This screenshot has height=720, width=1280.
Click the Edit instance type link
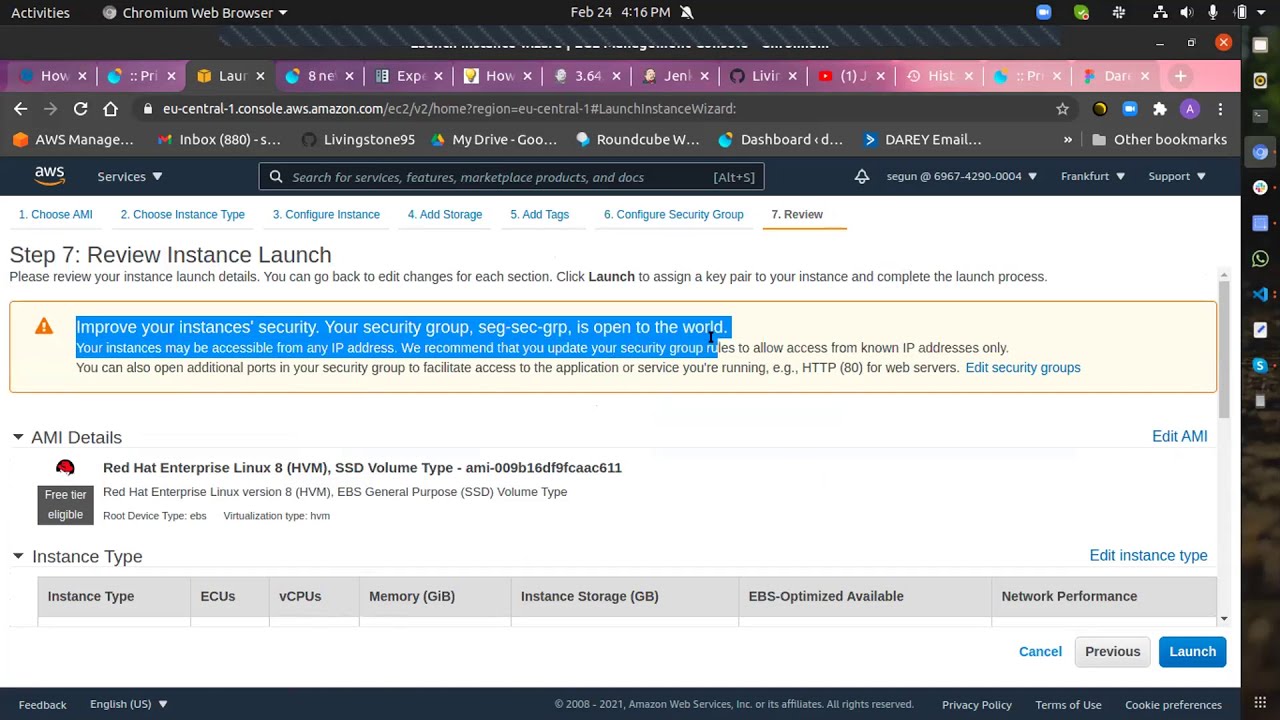(1148, 555)
